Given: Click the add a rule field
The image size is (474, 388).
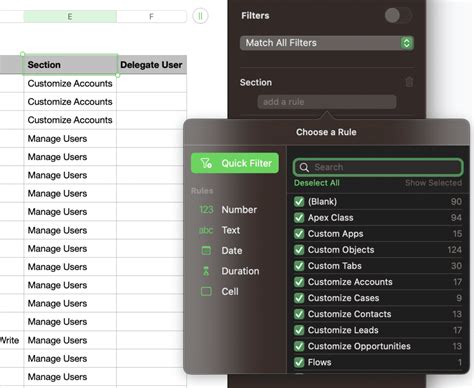Looking at the screenshot, I should coord(327,102).
